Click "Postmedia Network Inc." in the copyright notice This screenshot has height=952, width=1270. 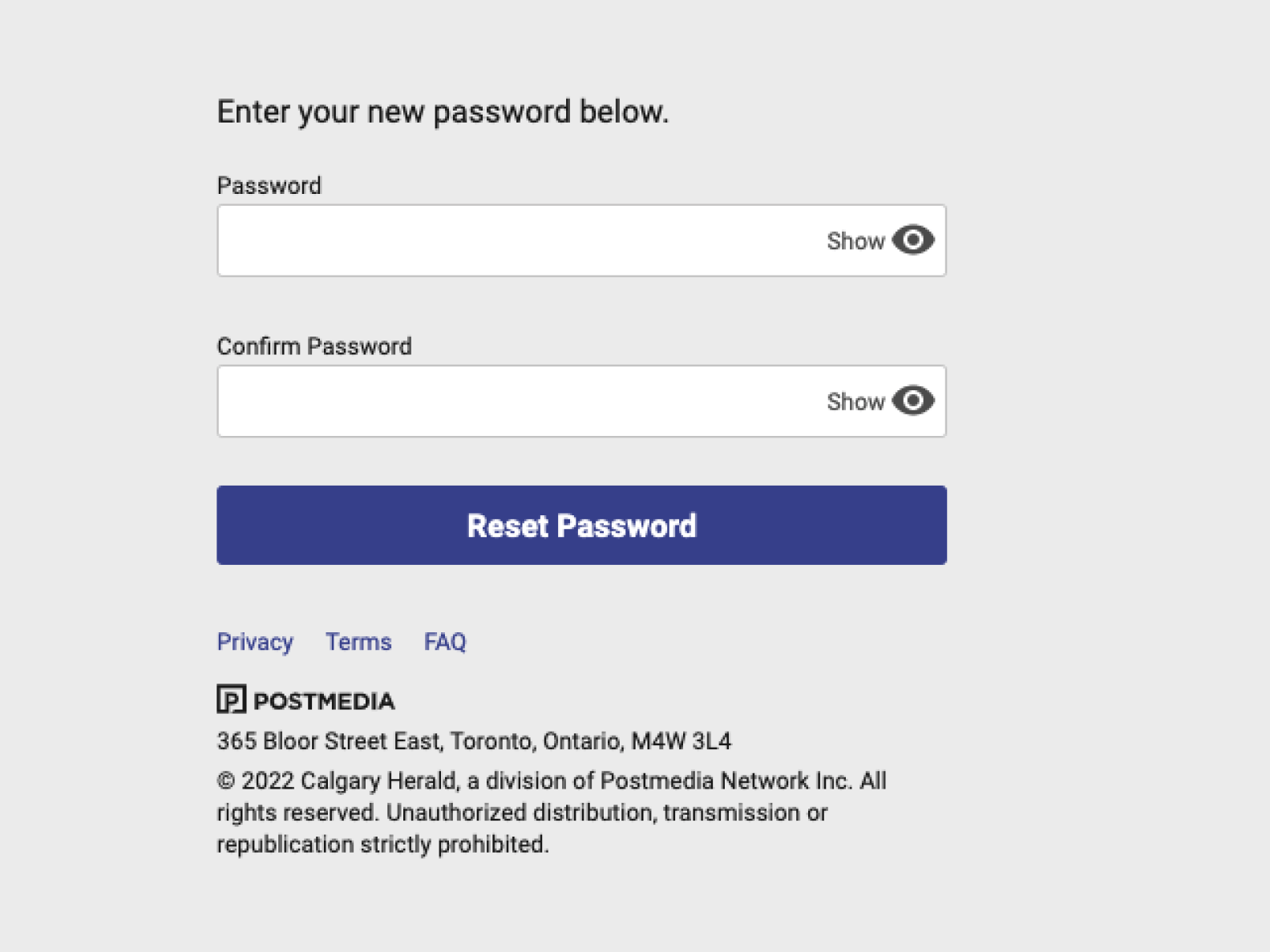[x=726, y=781]
